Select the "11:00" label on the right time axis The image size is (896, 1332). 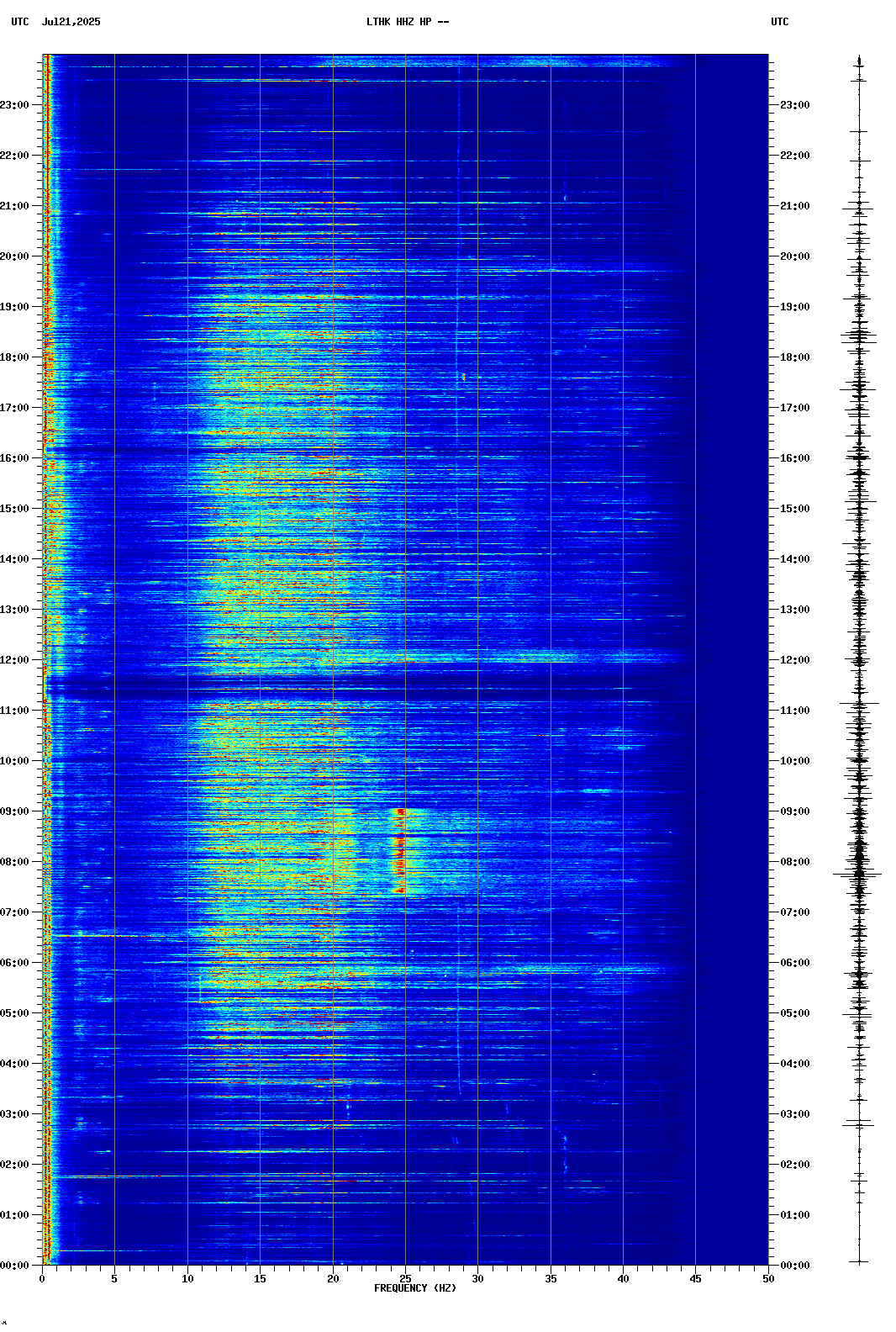click(x=795, y=711)
